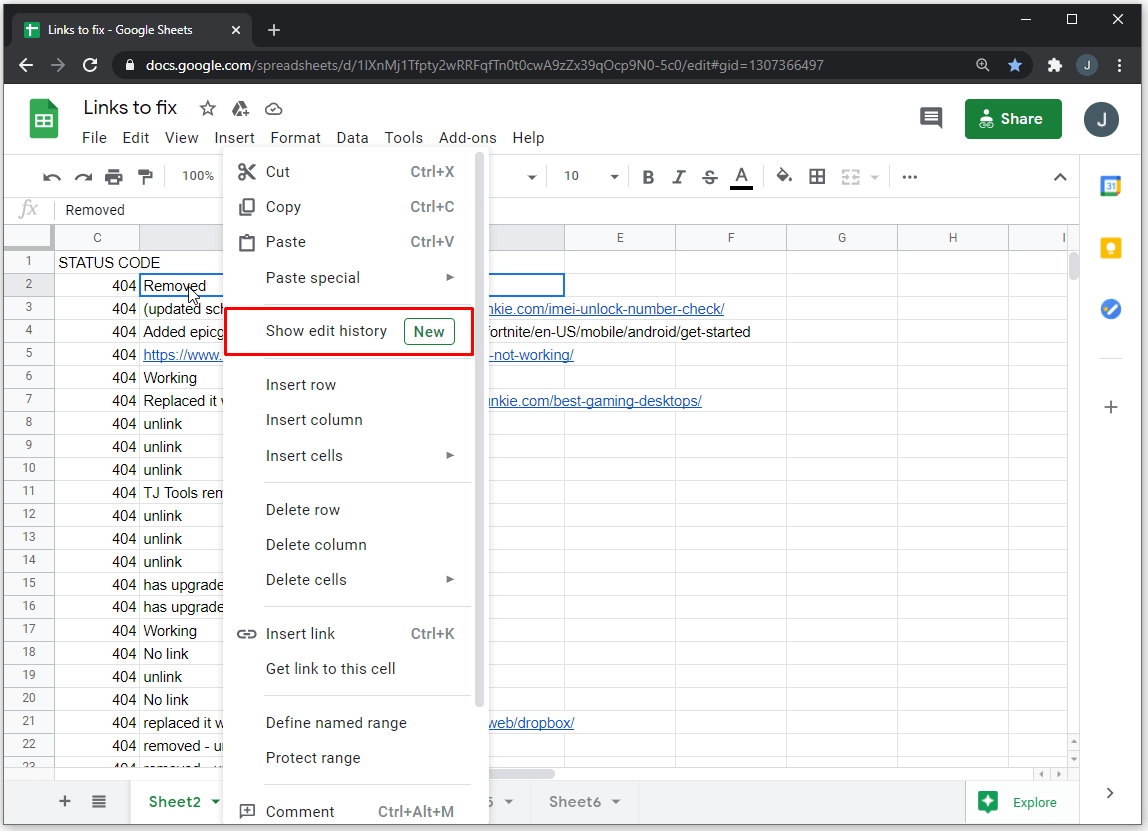The width and height of the screenshot is (1148, 831).
Task: Toggle bold formatting
Action: coord(648,177)
